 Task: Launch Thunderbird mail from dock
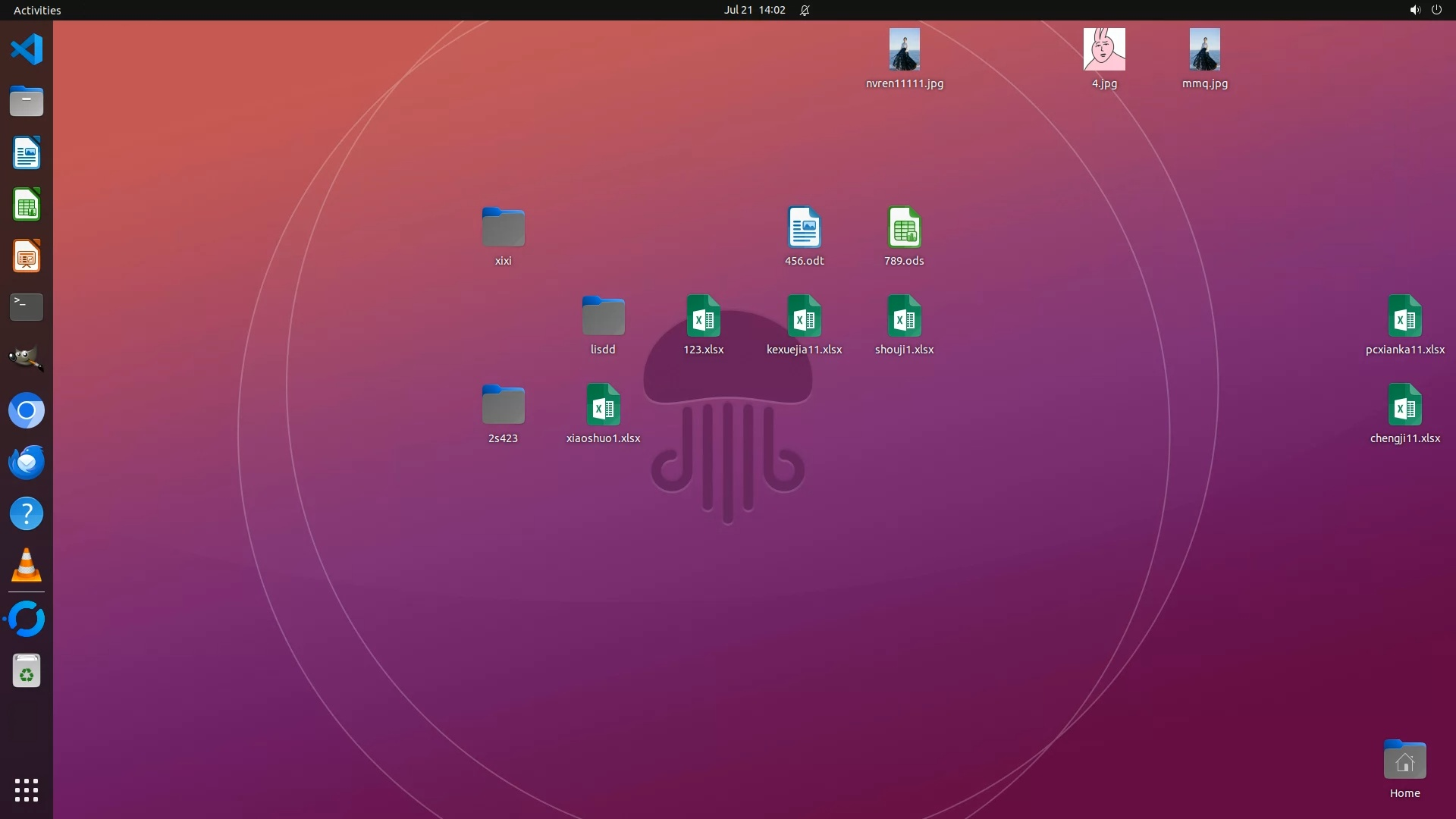(x=27, y=462)
